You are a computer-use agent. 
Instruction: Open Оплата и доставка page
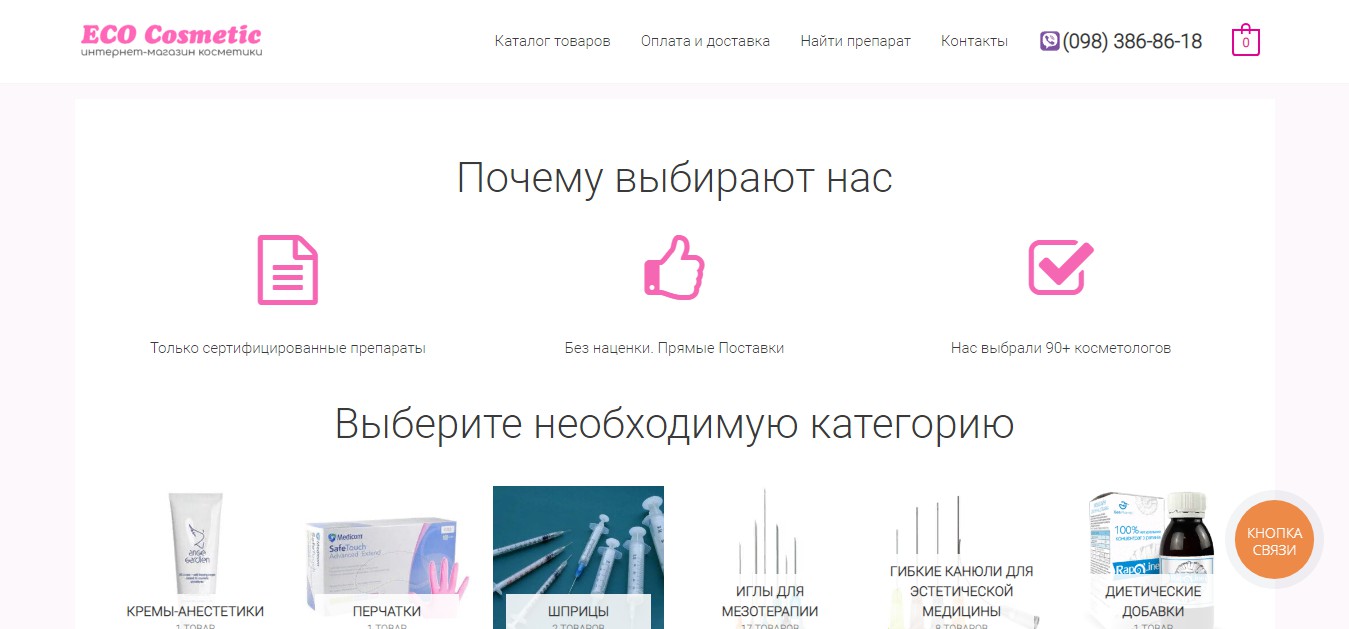pos(705,41)
